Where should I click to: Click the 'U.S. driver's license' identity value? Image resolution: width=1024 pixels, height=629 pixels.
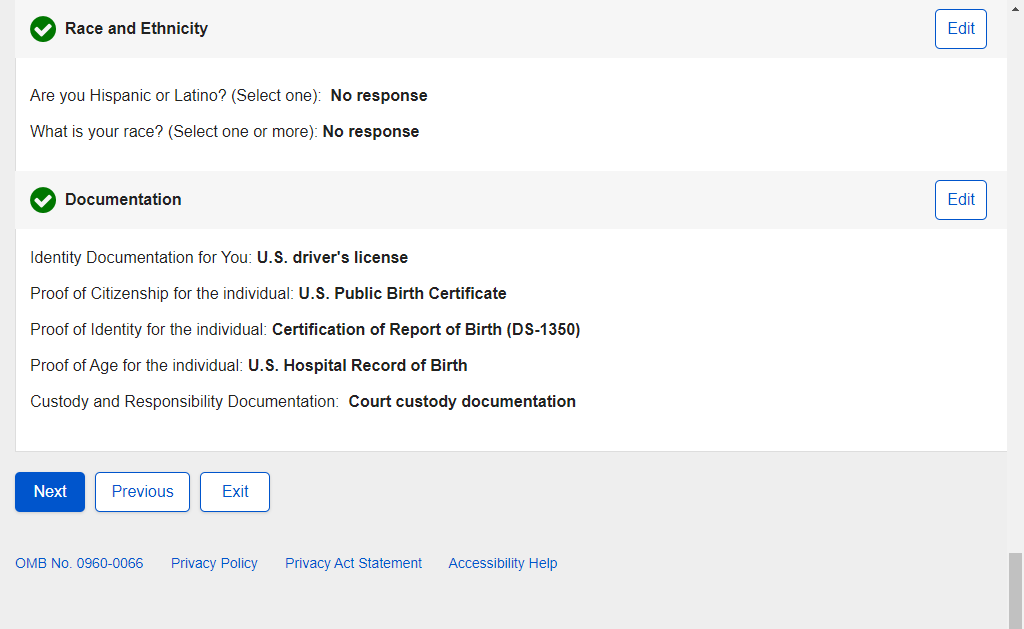click(332, 258)
